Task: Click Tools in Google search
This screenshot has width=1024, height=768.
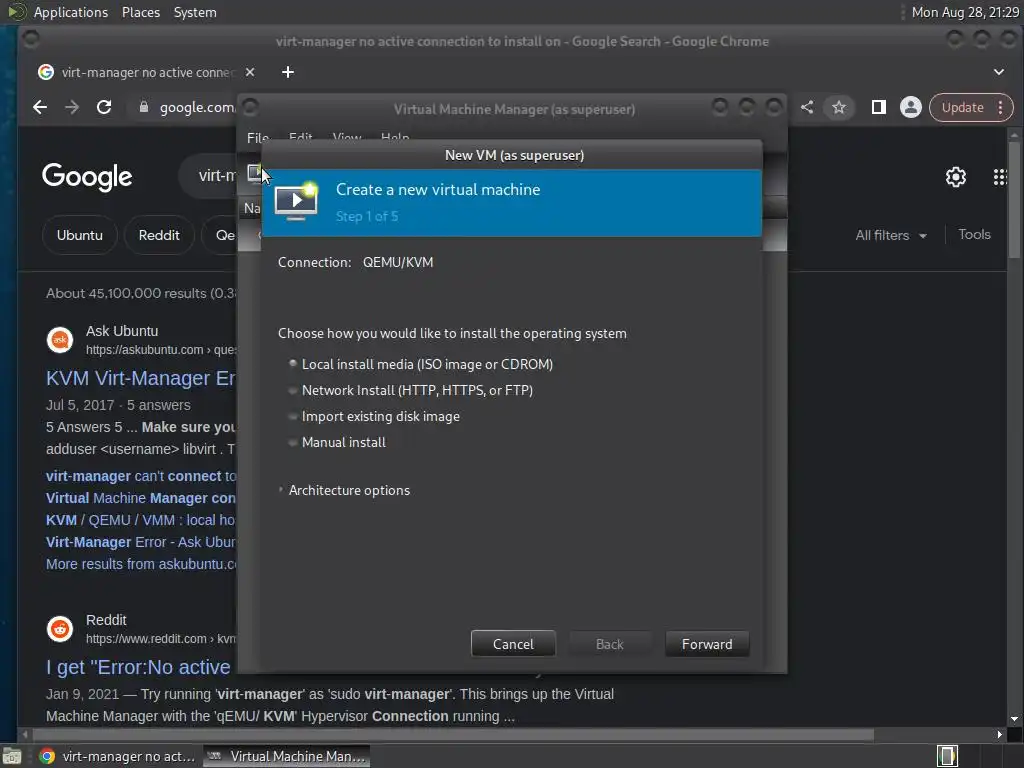Action: (974, 234)
